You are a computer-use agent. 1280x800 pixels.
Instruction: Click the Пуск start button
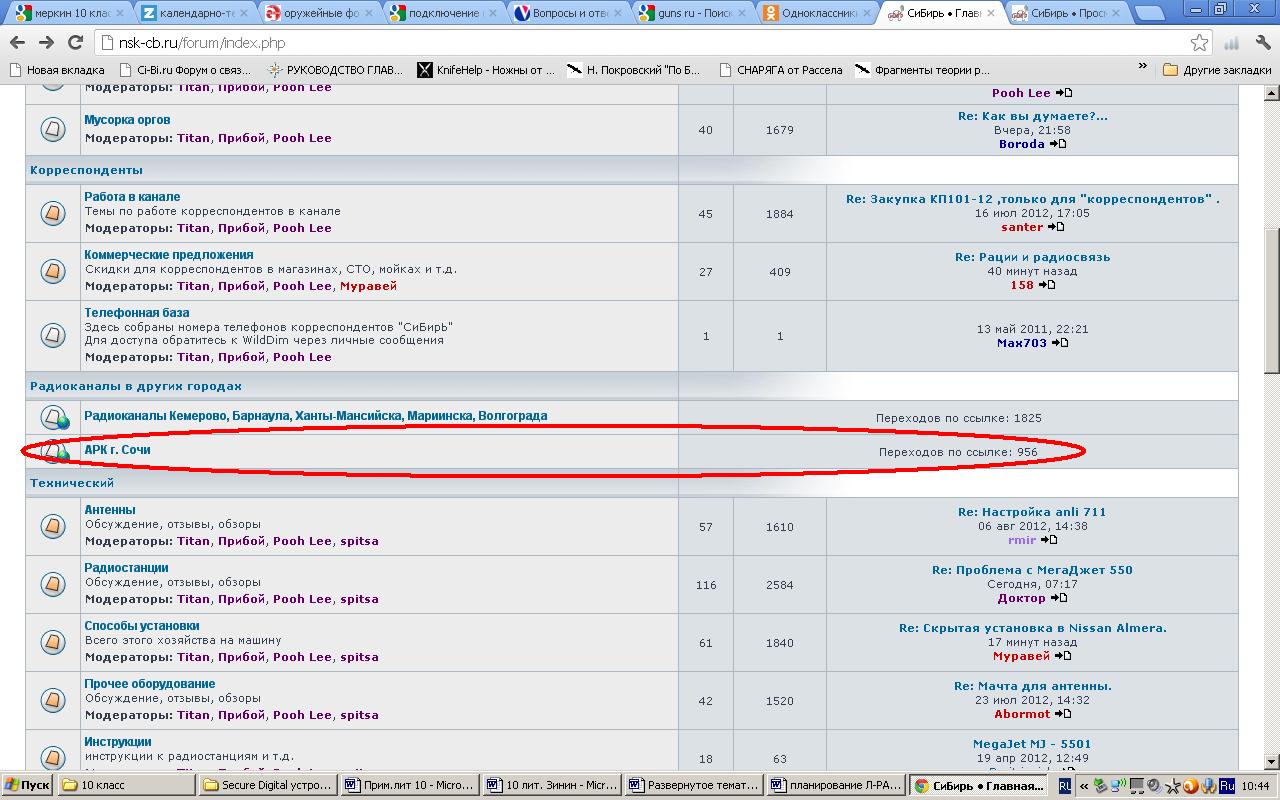(28, 785)
